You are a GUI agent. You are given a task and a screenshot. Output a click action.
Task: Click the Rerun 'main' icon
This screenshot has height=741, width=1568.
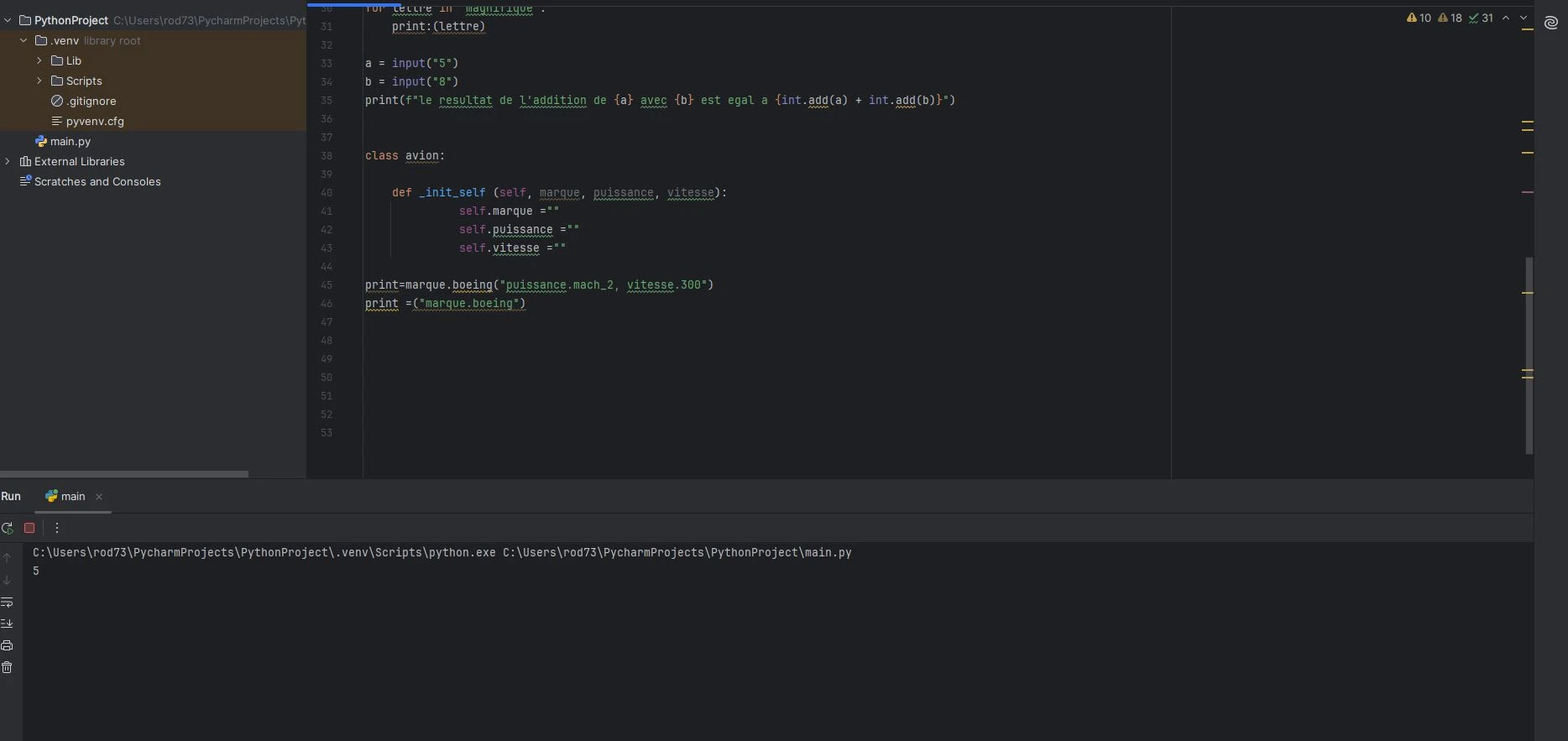tap(8, 528)
